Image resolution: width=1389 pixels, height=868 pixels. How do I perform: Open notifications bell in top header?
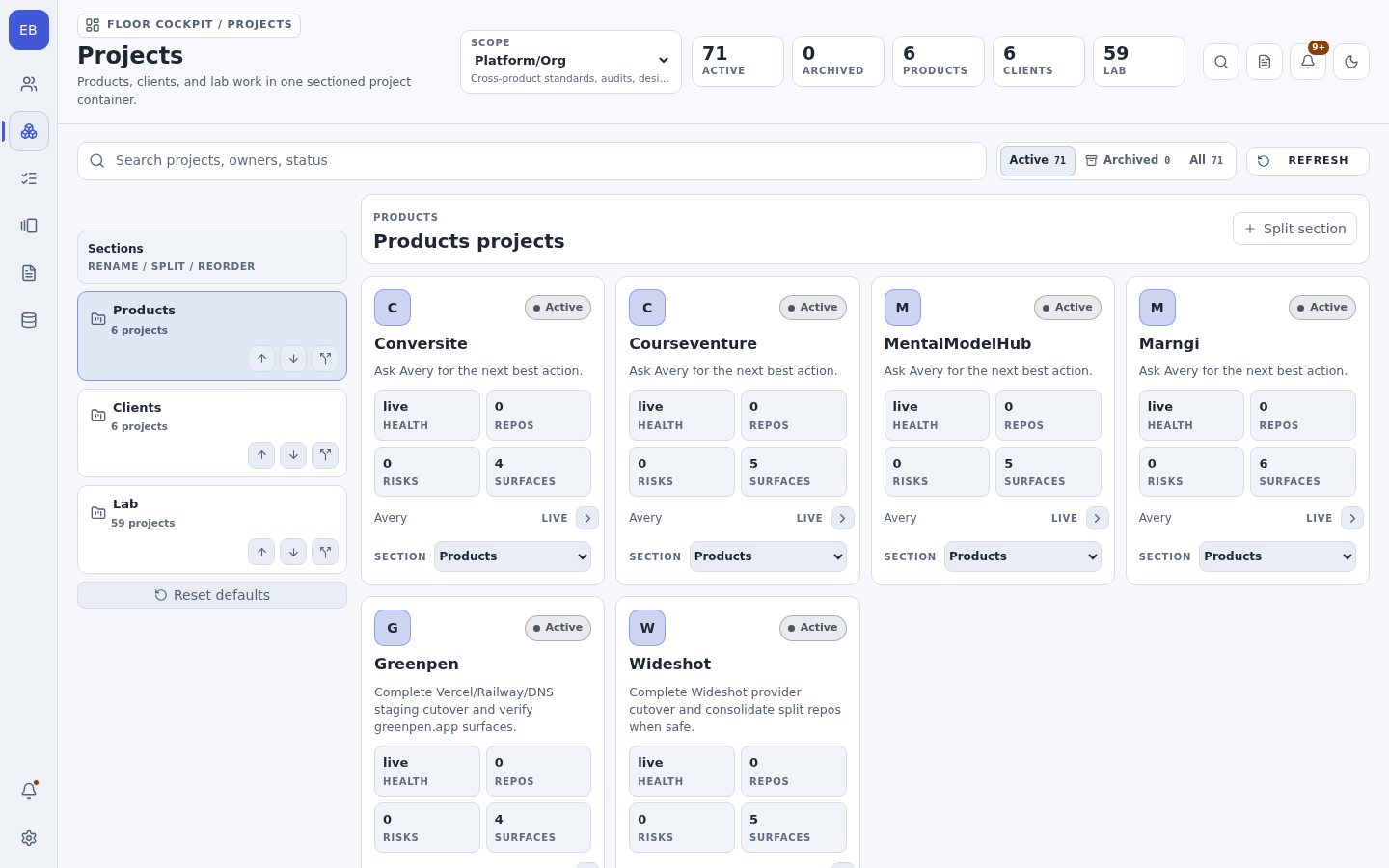pos(1307,62)
